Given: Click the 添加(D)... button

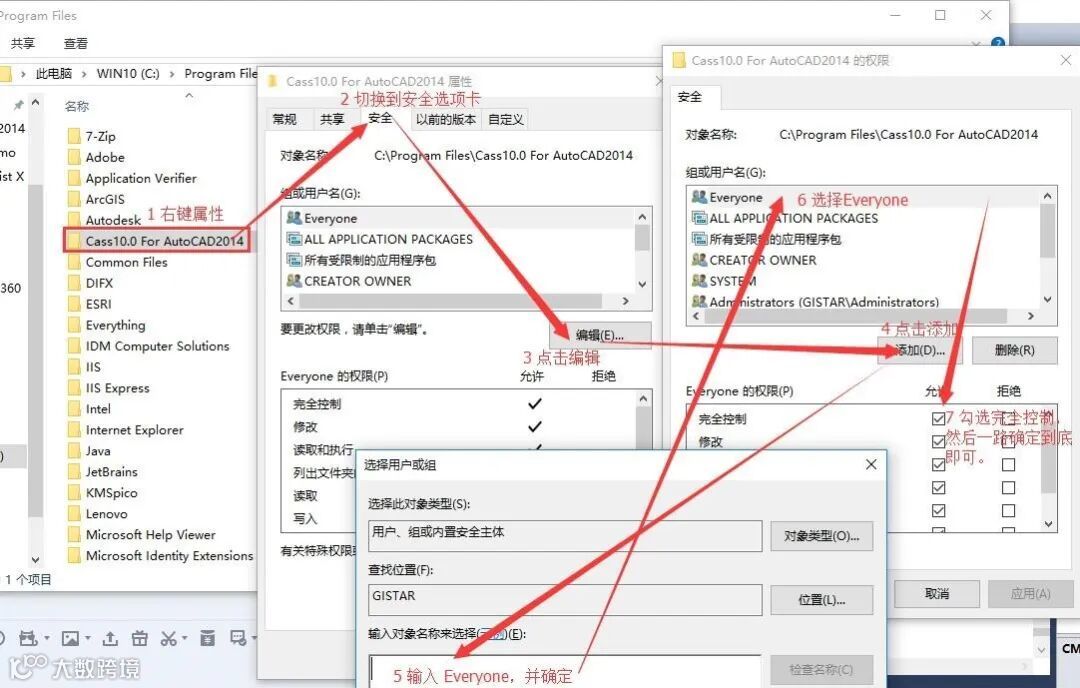Looking at the screenshot, I should click(x=920, y=350).
